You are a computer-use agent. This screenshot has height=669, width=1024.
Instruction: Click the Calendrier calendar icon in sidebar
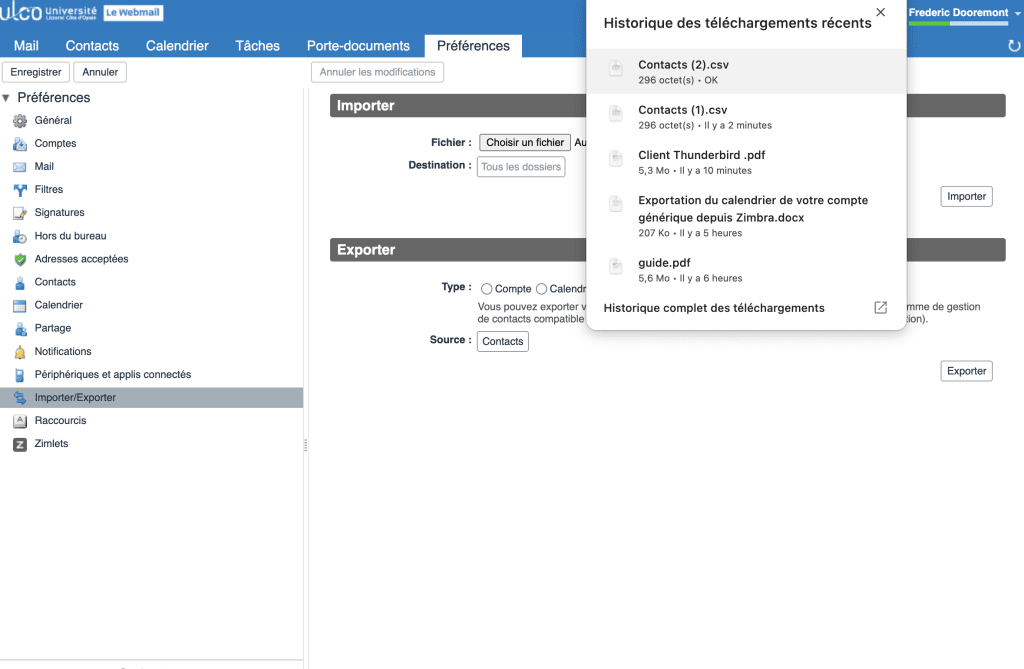pyautogui.click(x=19, y=305)
